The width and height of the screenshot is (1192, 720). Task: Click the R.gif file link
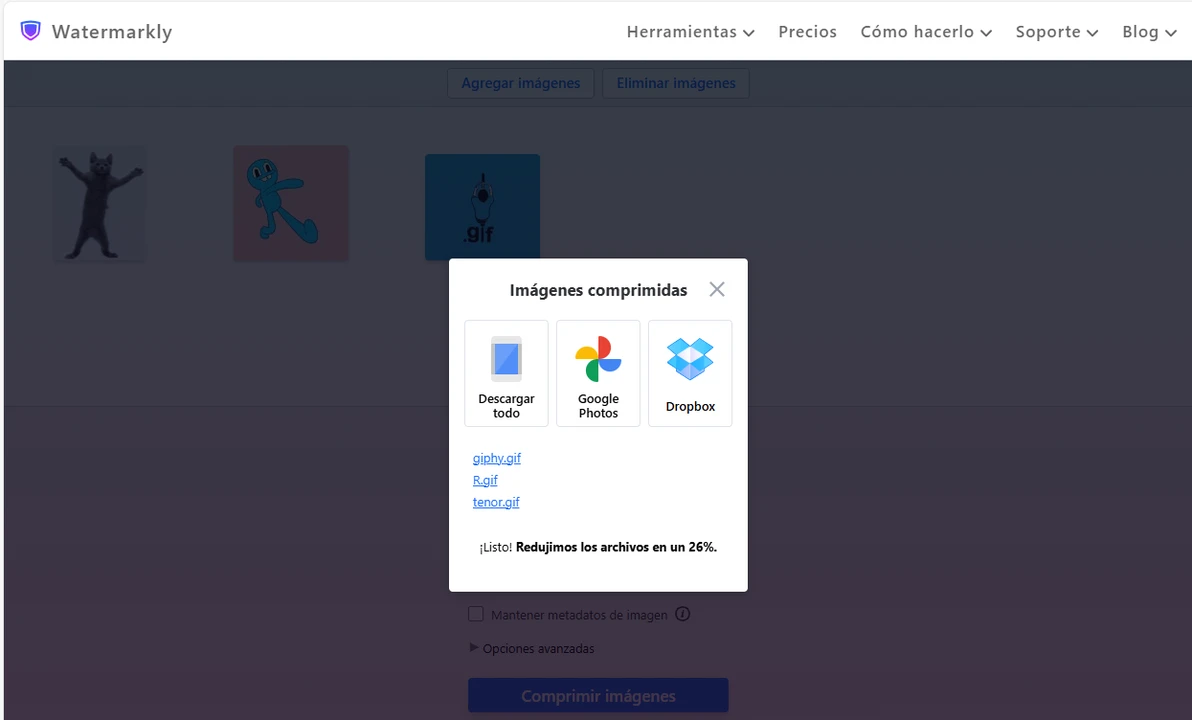coord(485,480)
